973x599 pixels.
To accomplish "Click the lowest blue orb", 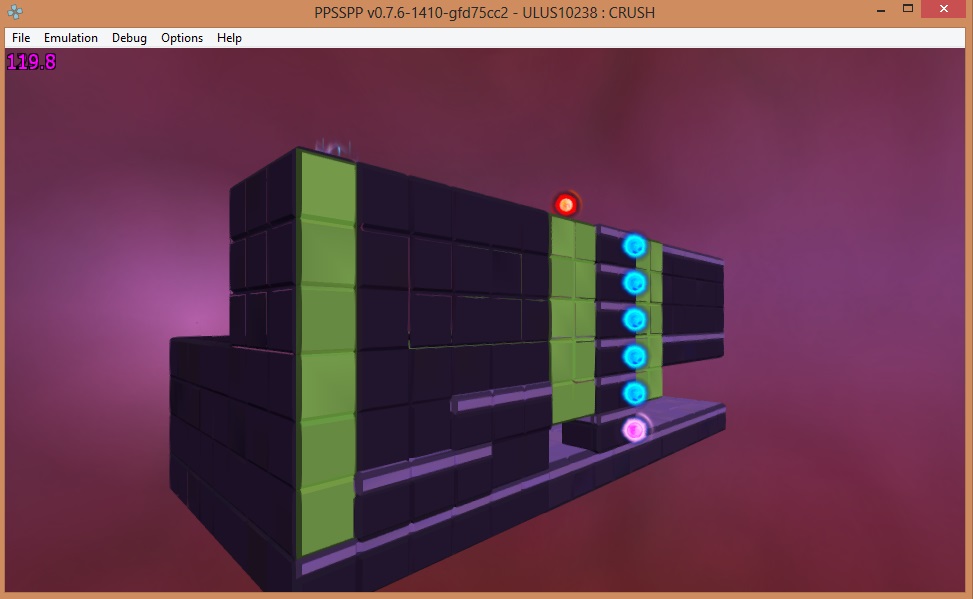I will 634,393.
